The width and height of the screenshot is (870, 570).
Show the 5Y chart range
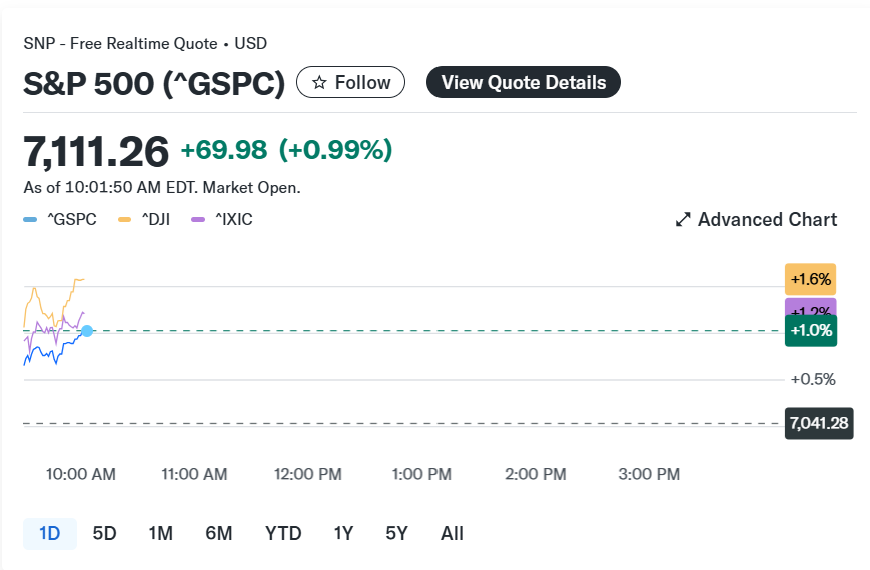coord(396,534)
